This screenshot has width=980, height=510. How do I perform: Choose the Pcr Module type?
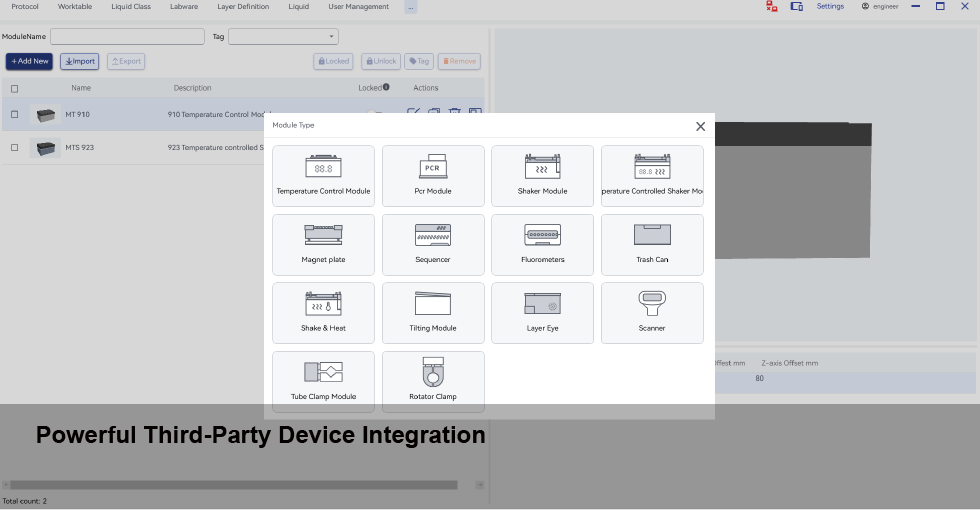click(433, 176)
